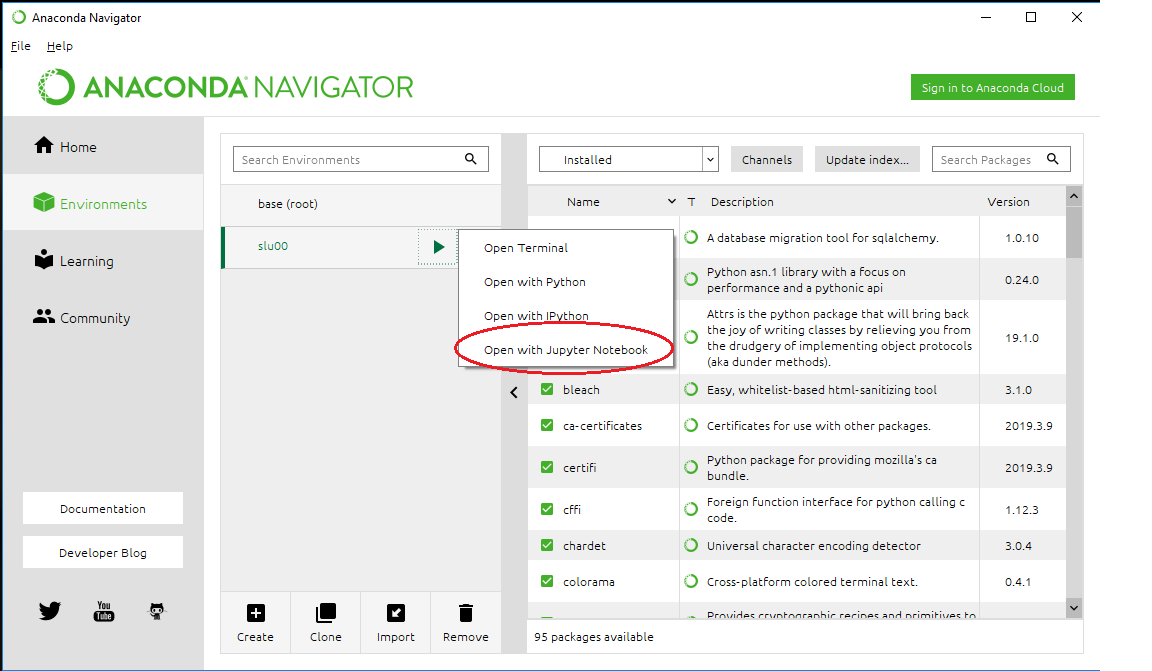Click the Home icon in sidebar

pyautogui.click(x=44, y=146)
